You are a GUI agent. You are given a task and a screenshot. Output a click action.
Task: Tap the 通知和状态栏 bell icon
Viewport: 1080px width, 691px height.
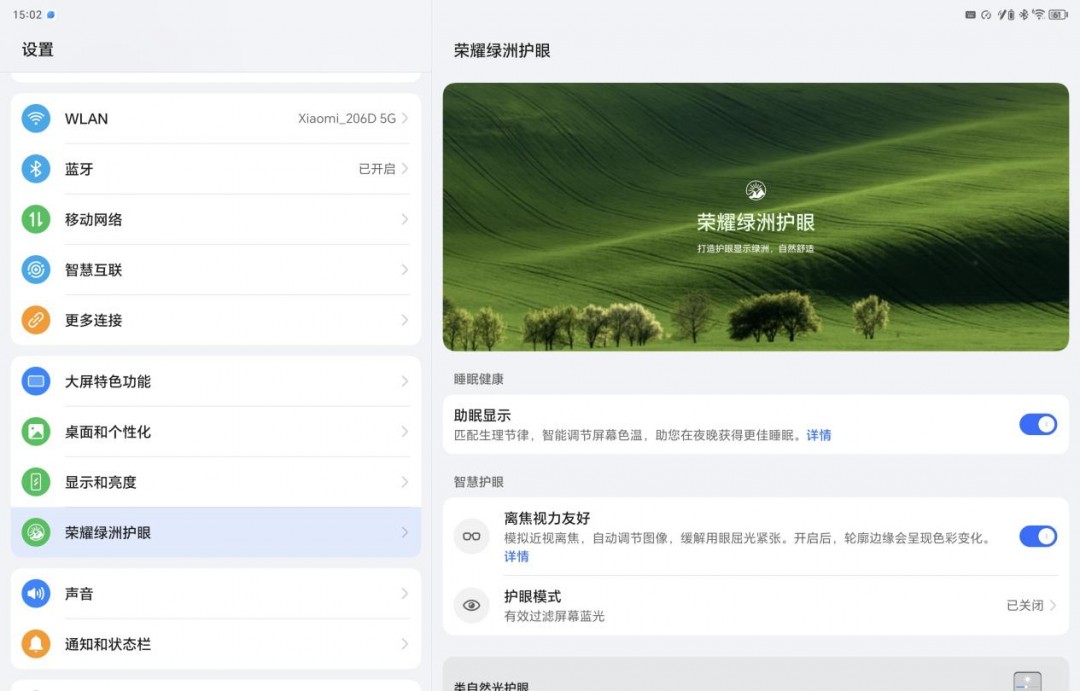pos(36,643)
